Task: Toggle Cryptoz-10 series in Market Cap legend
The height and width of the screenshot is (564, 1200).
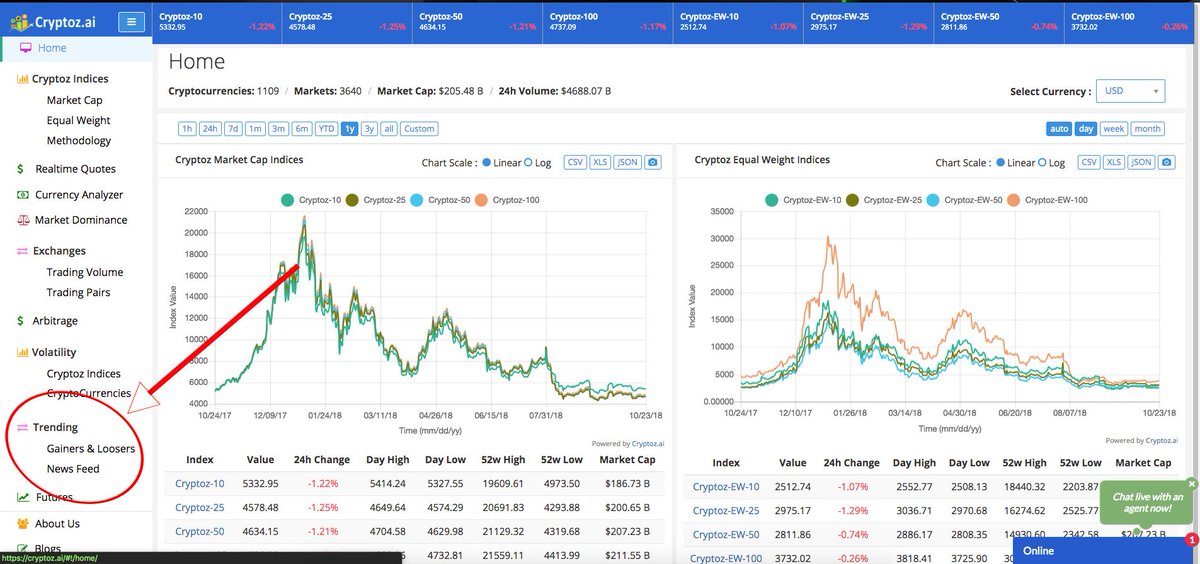Action: (x=310, y=200)
